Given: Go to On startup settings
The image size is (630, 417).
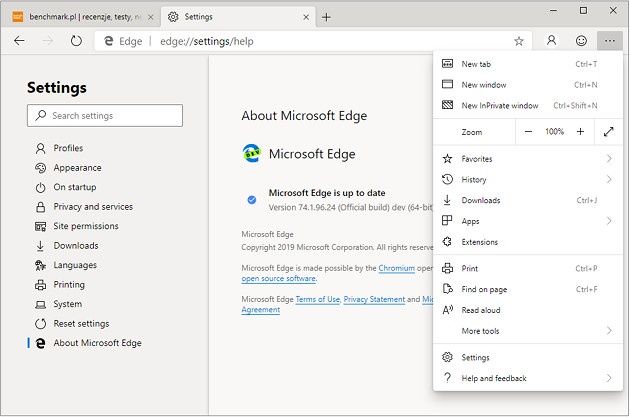Looking at the screenshot, I should click(75, 187).
